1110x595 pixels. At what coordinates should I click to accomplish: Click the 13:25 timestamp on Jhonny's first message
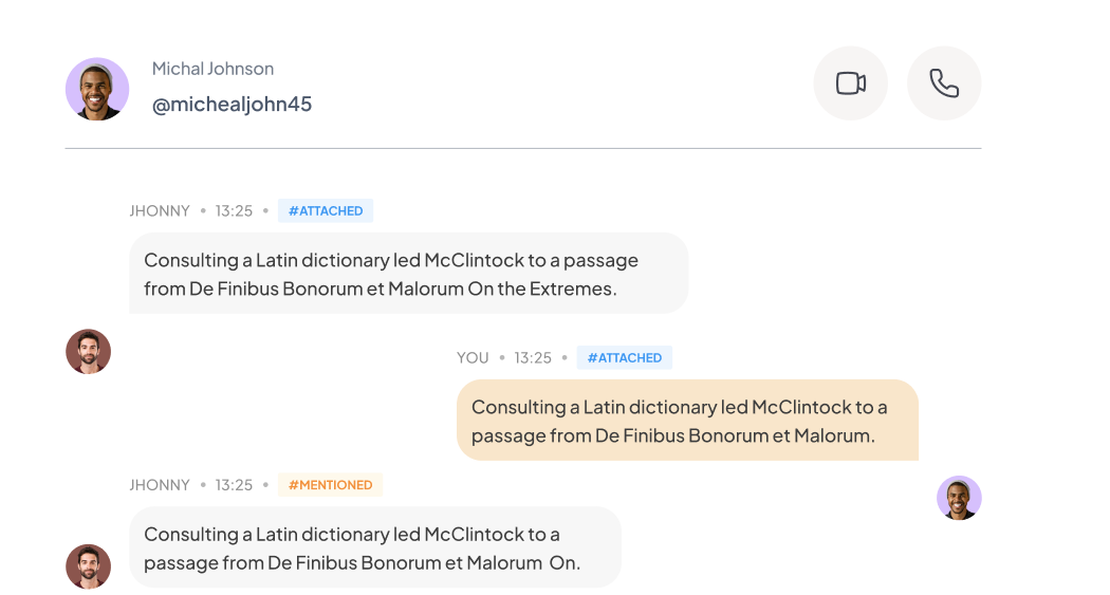click(234, 211)
